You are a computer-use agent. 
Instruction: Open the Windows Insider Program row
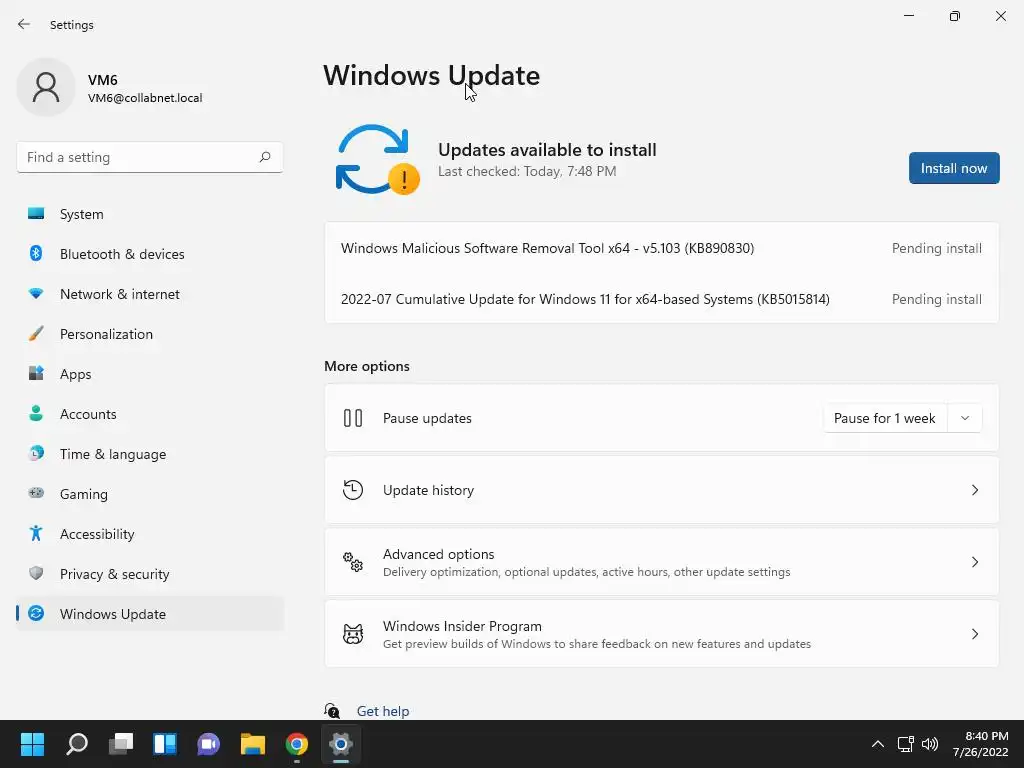pos(662,633)
